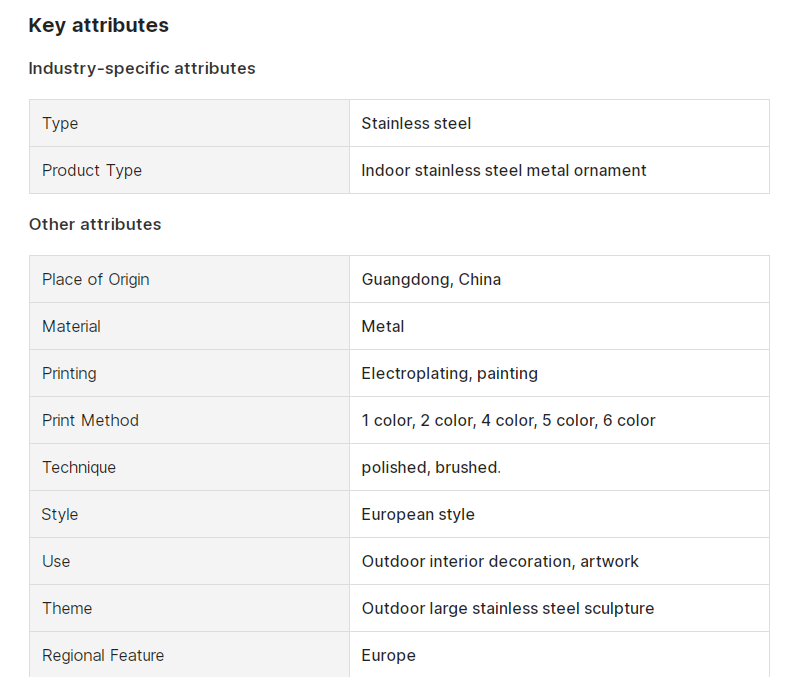This screenshot has width=800, height=677.
Task: Click the Print Method label
Action: [x=90, y=420]
